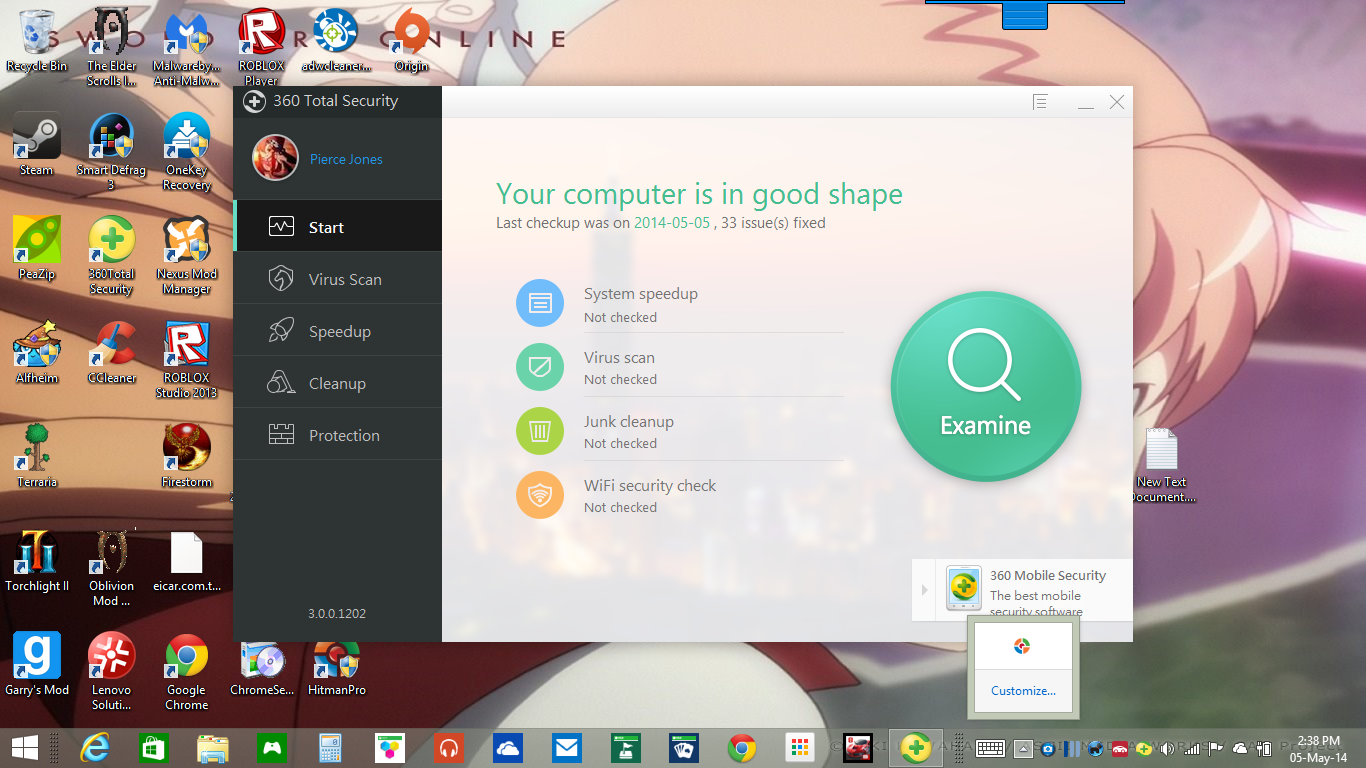Open the Windows Start button

coord(25,747)
